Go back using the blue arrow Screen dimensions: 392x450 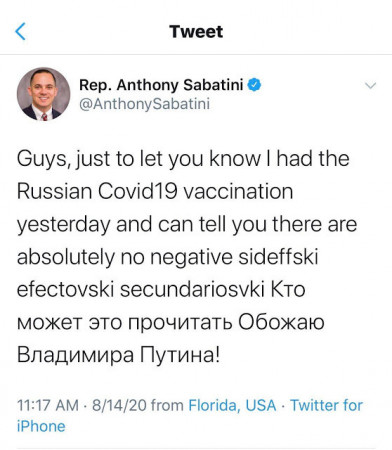20,31
